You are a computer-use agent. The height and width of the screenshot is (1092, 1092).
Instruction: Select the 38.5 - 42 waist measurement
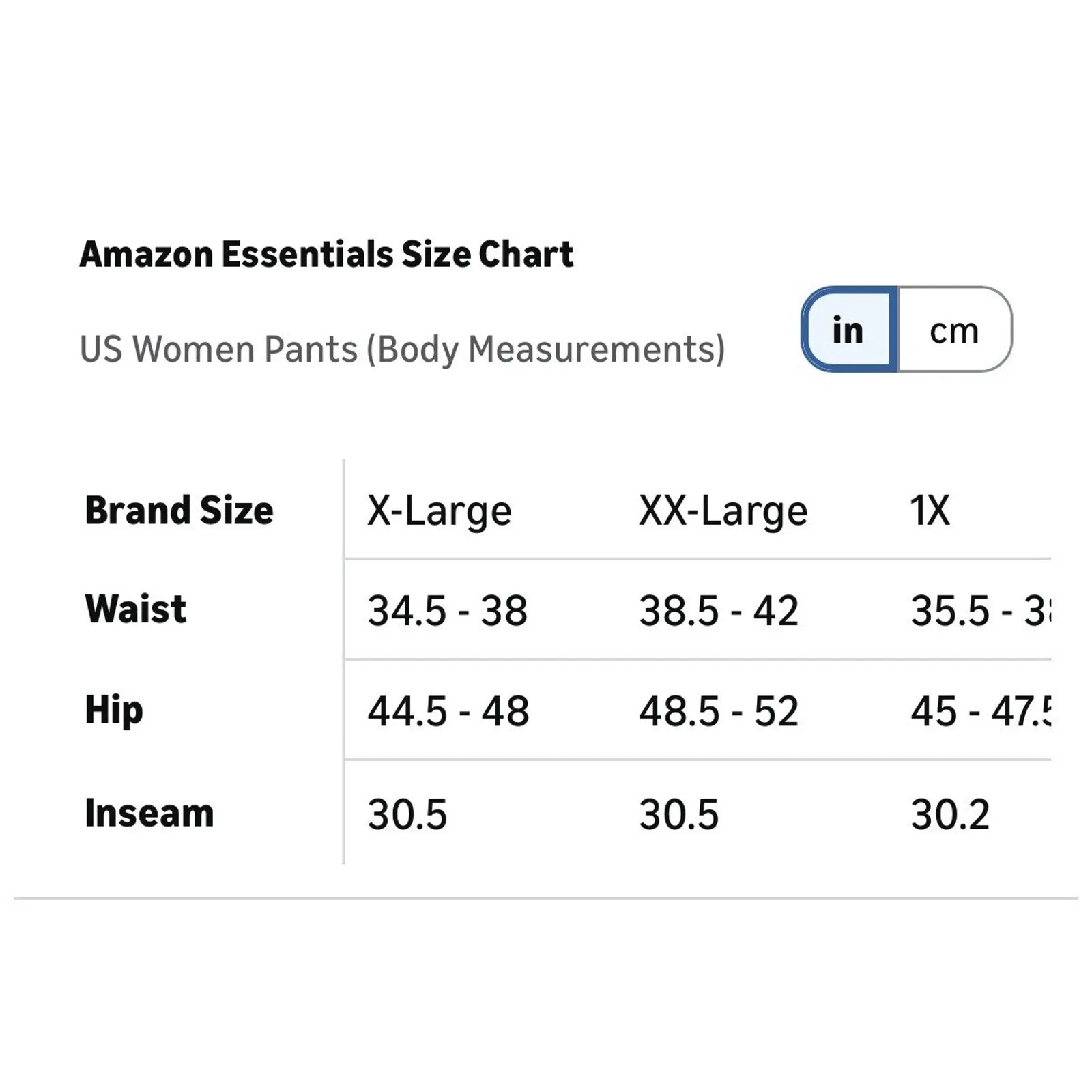[719, 611]
